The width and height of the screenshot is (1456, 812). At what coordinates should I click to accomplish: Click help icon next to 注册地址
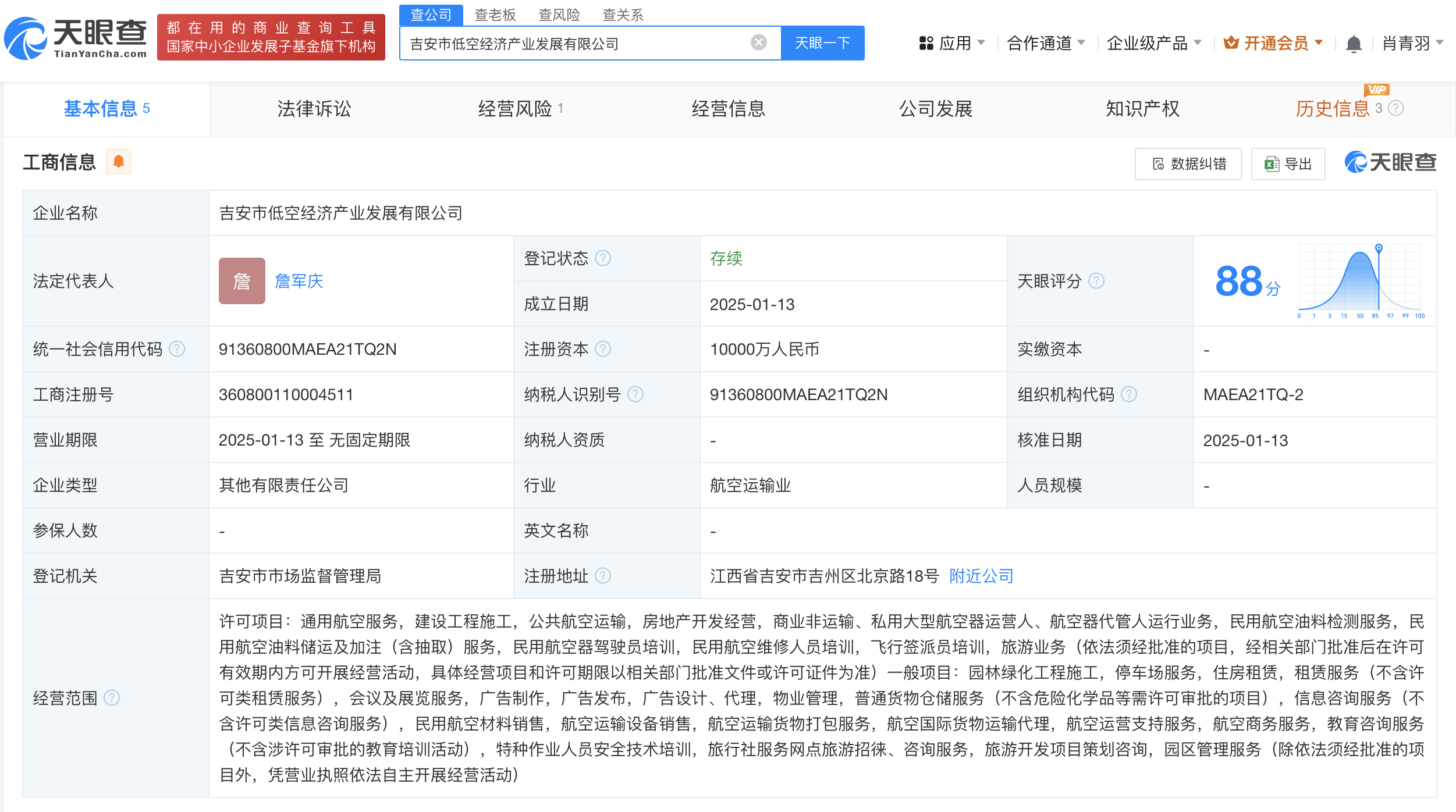pos(603,576)
